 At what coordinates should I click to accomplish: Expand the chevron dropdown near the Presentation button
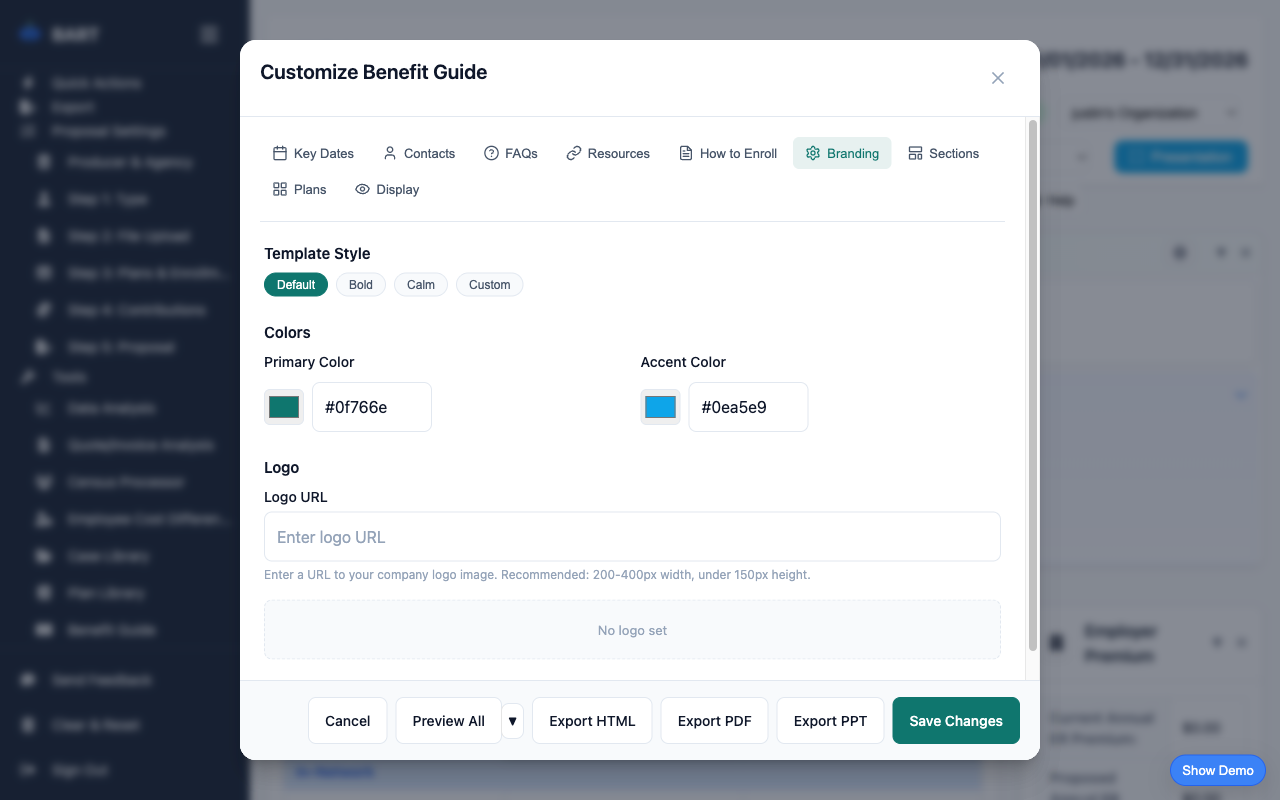click(x=1083, y=157)
